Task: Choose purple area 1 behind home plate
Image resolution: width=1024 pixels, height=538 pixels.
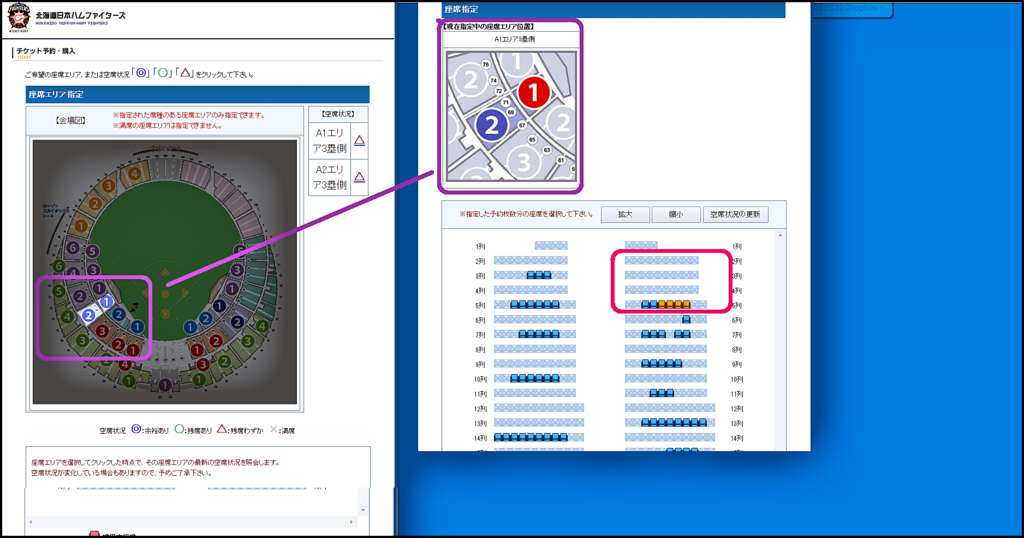Action: coord(165,386)
